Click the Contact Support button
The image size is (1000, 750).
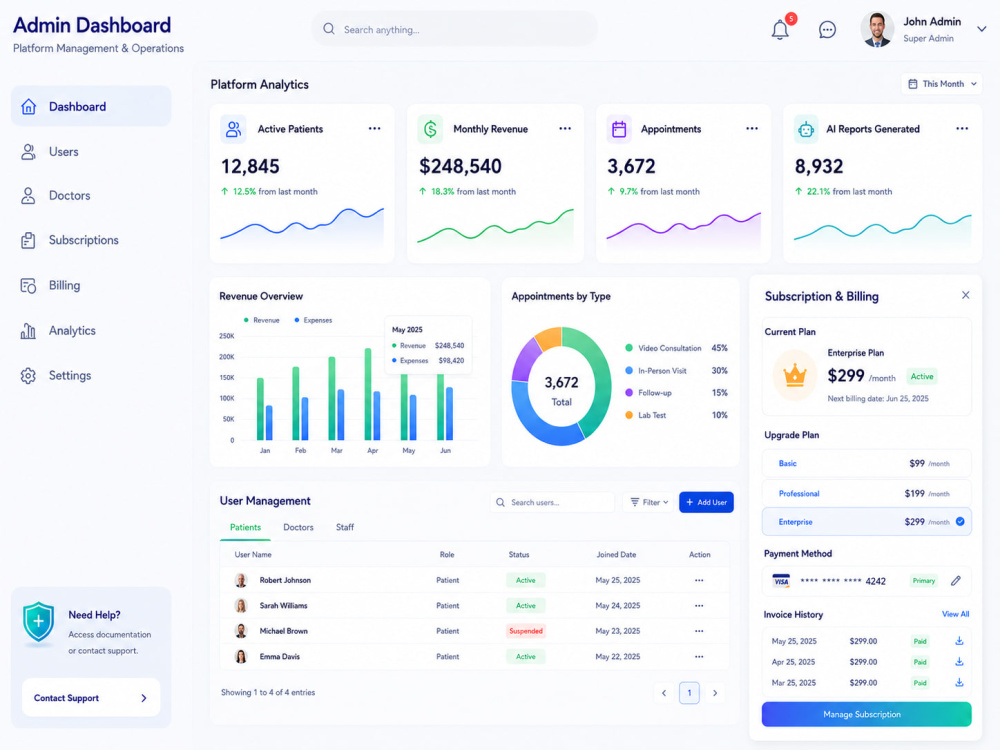tap(91, 698)
